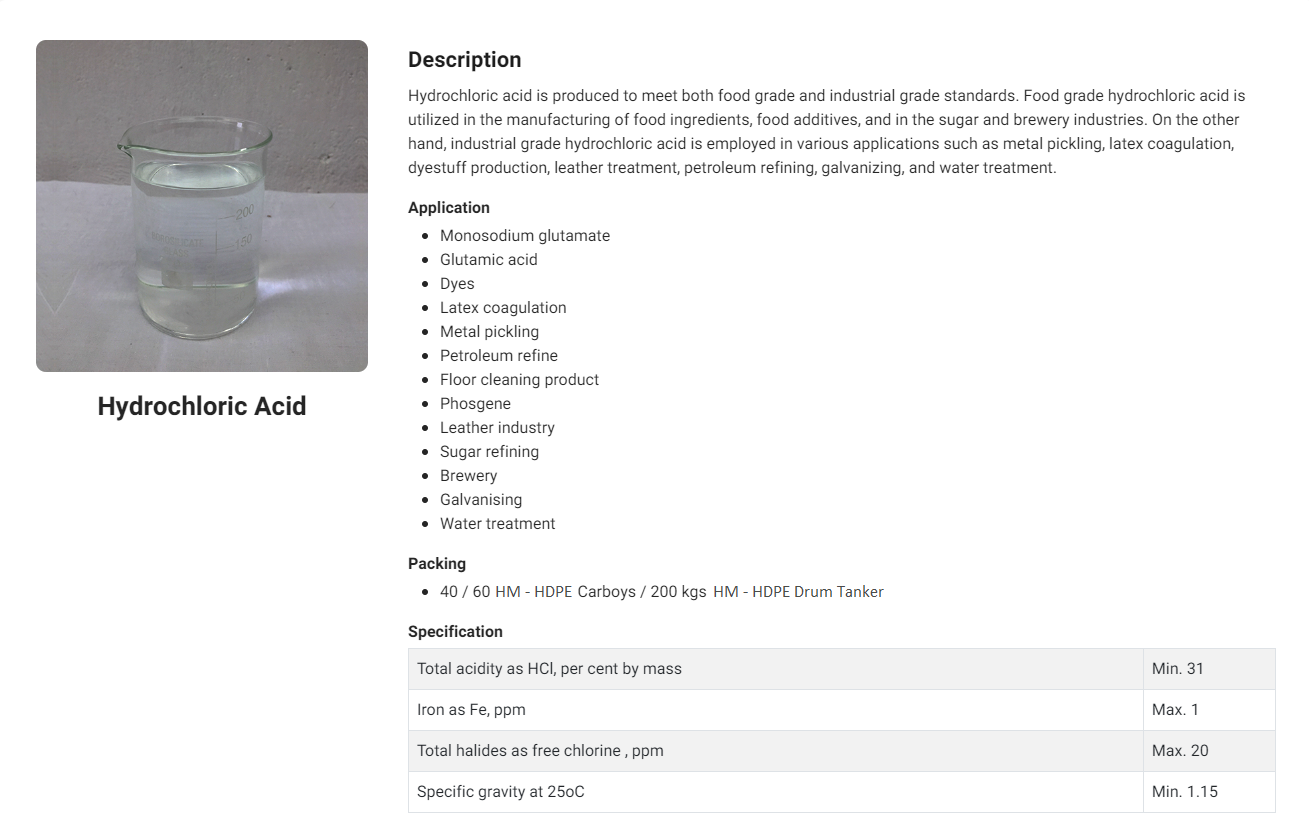Viewport: 1315px width, 828px height.
Task: Select Phosgene in application list
Action: tap(475, 404)
